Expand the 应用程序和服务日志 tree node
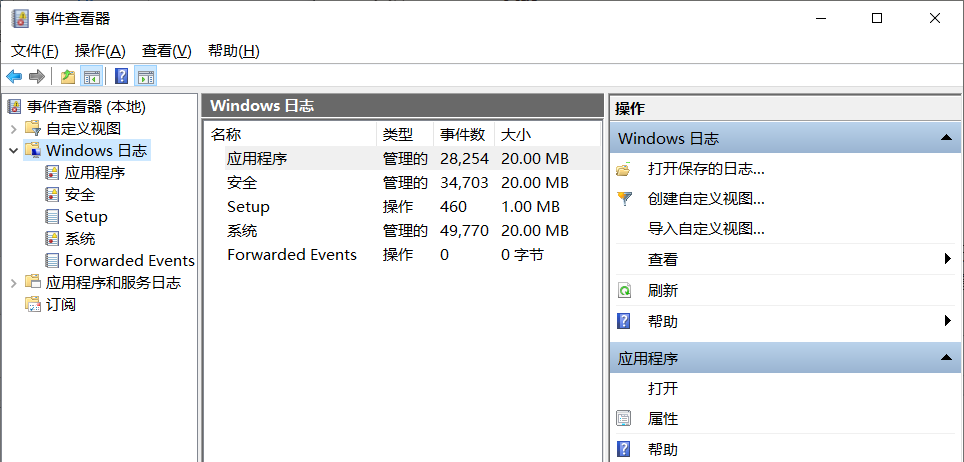The width and height of the screenshot is (964, 462). point(14,283)
